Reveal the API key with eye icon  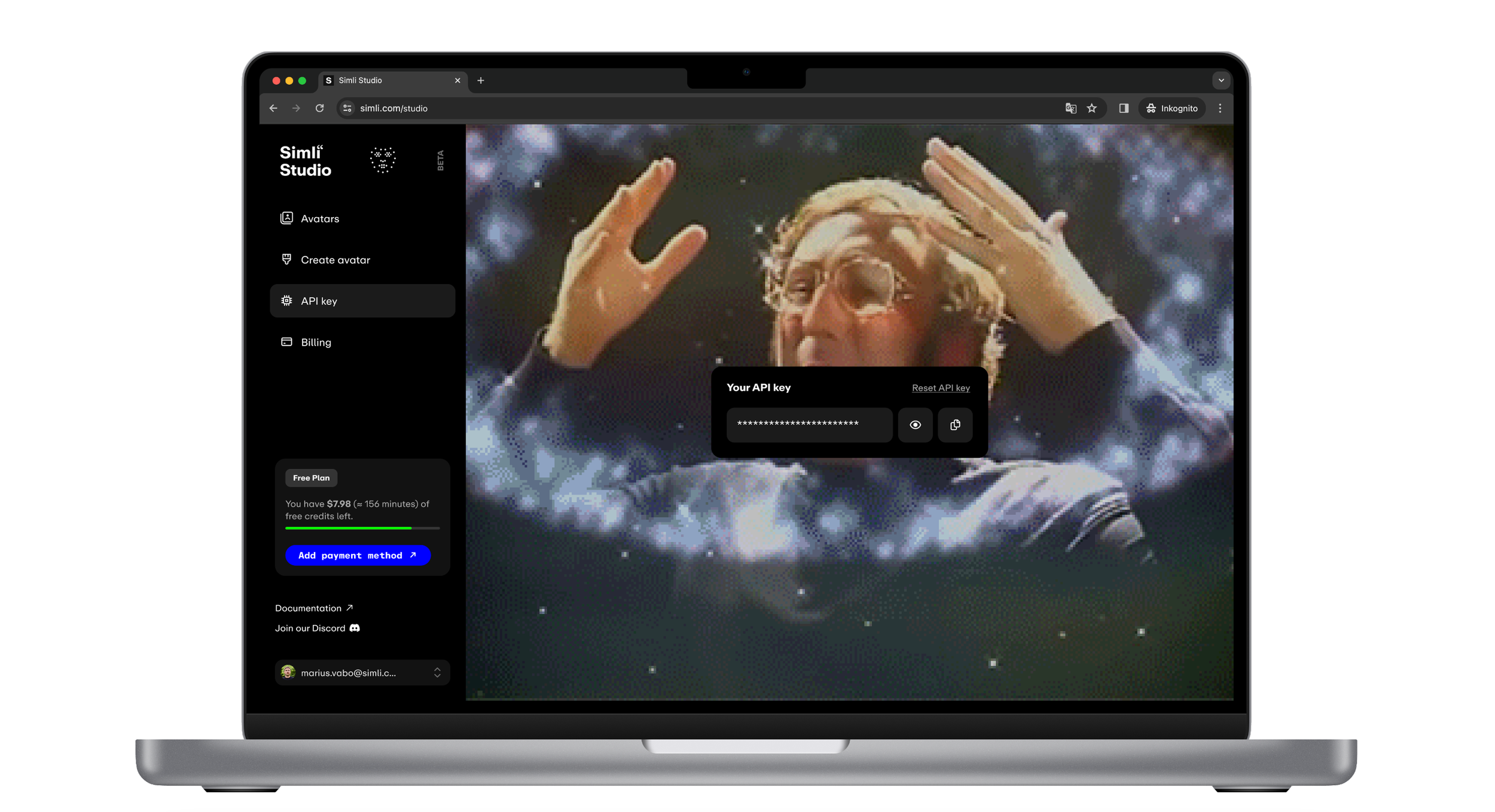click(x=915, y=425)
